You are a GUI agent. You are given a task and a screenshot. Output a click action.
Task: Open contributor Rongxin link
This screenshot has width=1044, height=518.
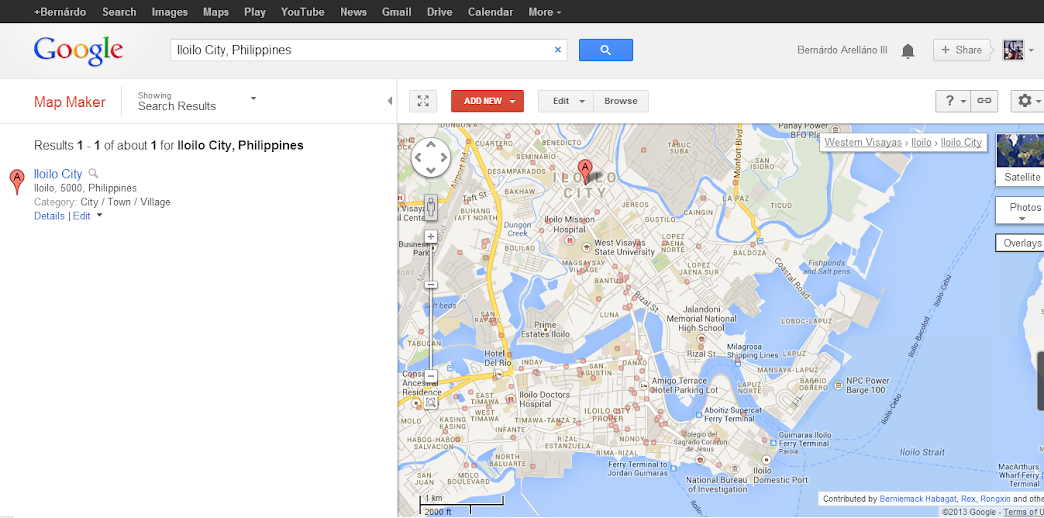point(995,499)
